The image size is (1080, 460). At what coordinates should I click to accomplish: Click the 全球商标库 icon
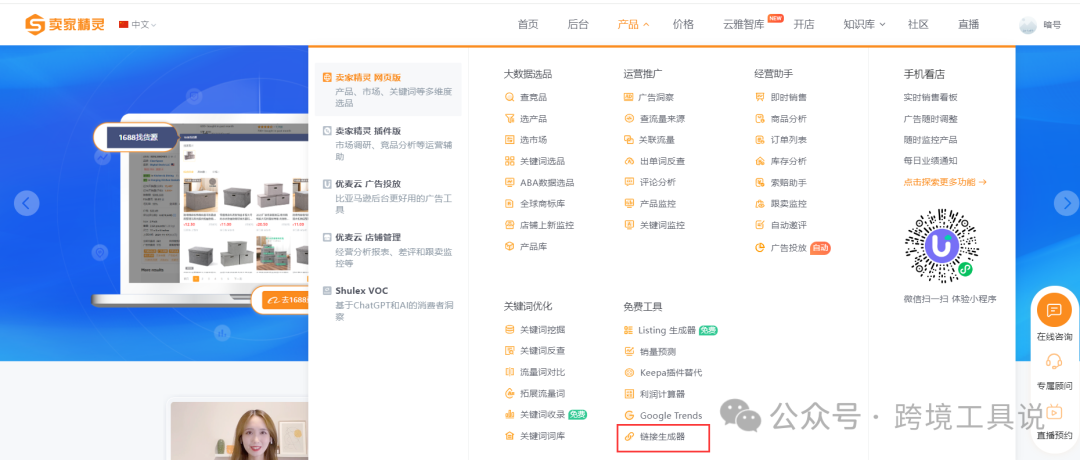510,204
